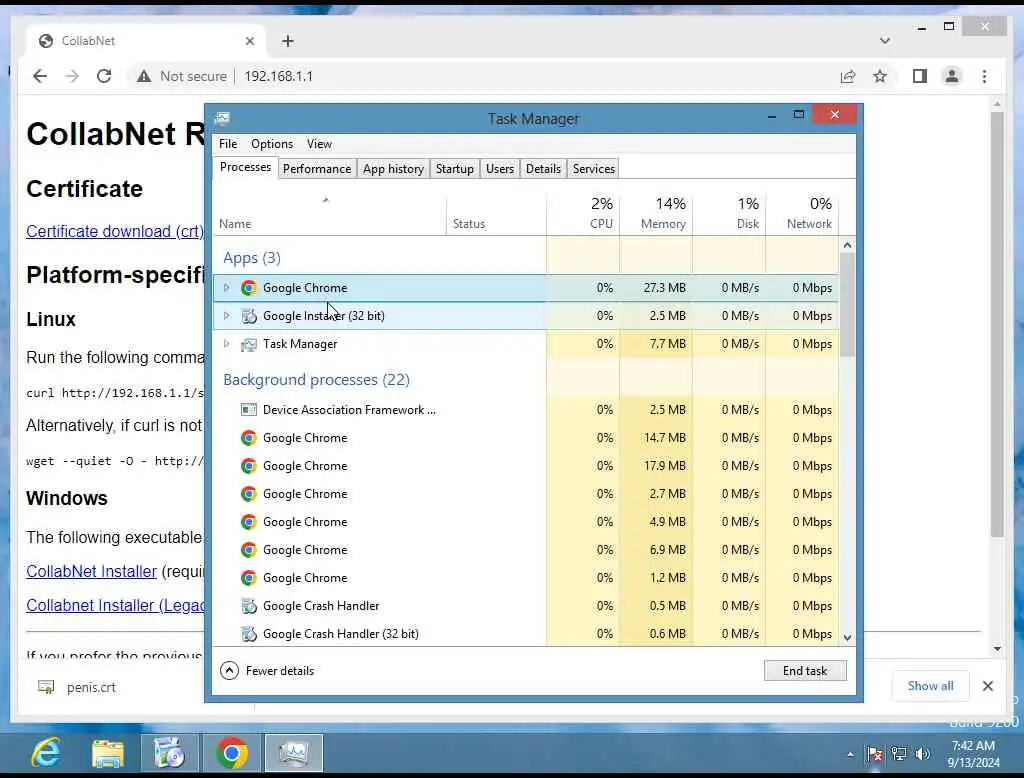Open the Chrome profile avatar
The image size is (1024, 778).
tap(952, 76)
